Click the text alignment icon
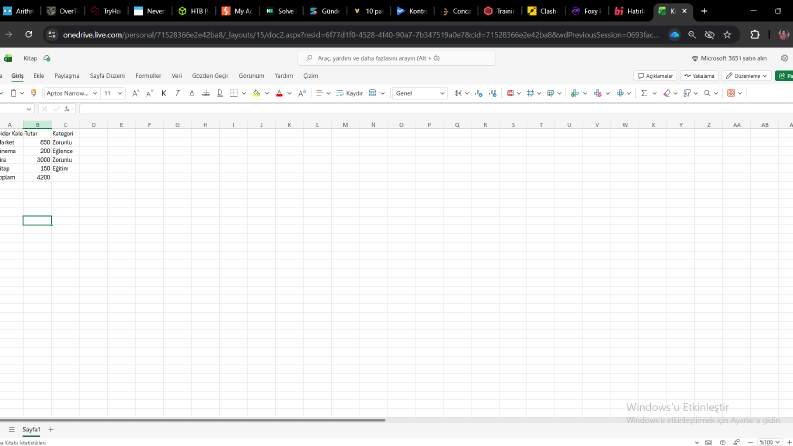The height and width of the screenshot is (446, 793). 319,93
